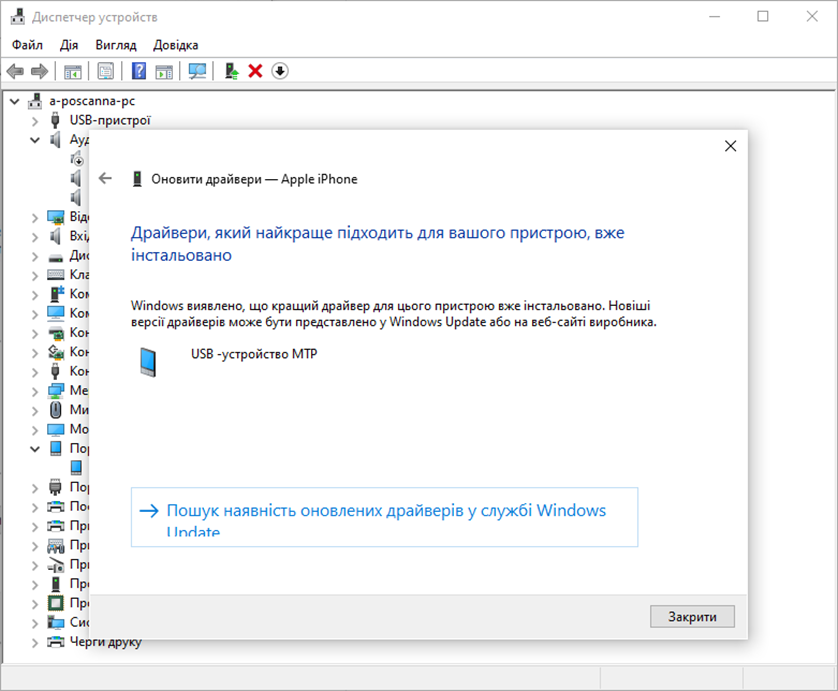Toggle the Show/Hide Console Tree toolbar icon
Screen dimensions: 838x691
click(73, 71)
